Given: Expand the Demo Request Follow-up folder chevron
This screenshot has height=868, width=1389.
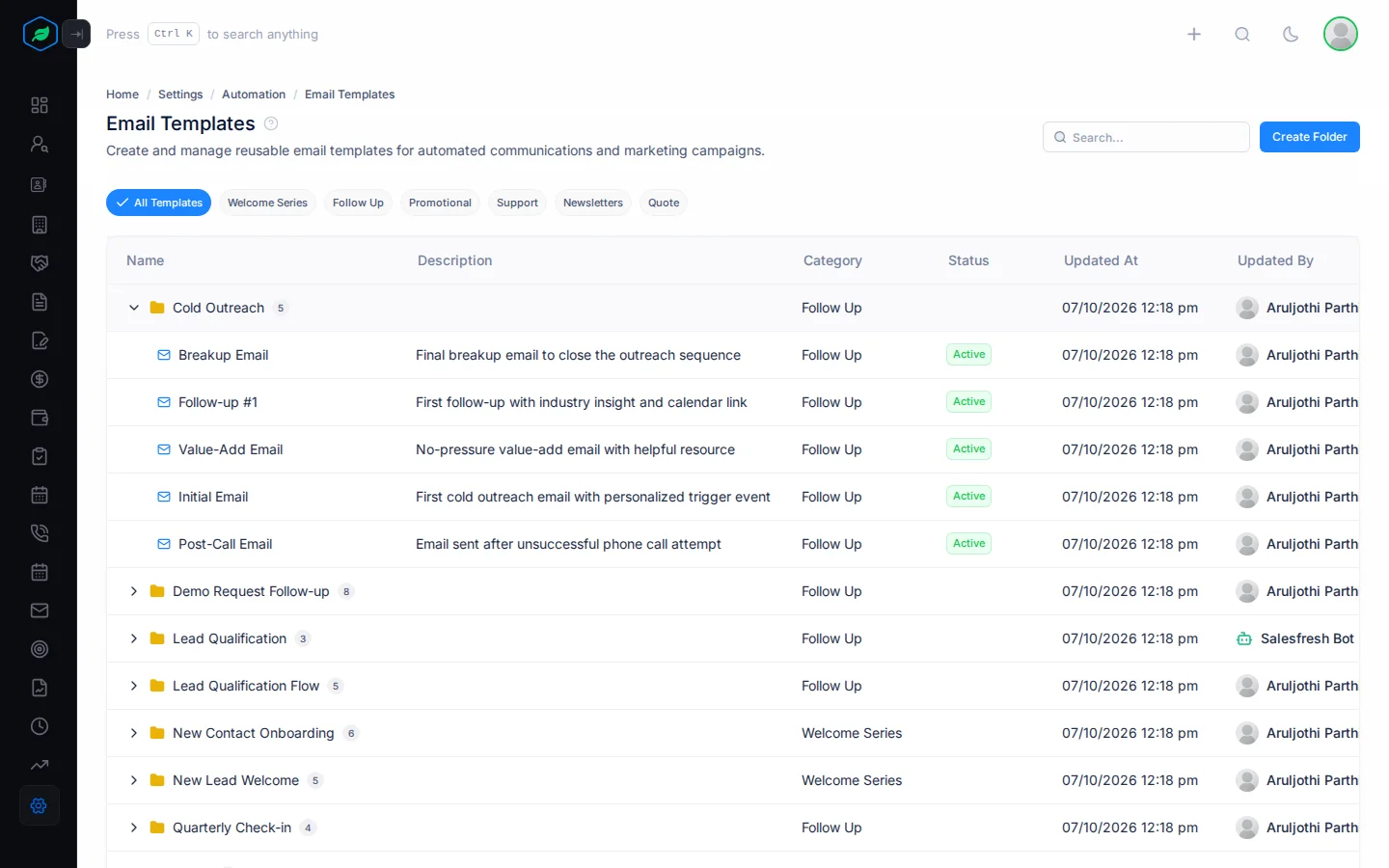Looking at the screenshot, I should (x=134, y=591).
